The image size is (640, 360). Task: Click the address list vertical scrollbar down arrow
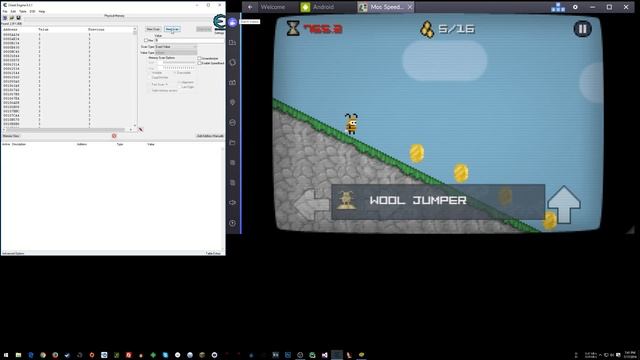coord(135,125)
